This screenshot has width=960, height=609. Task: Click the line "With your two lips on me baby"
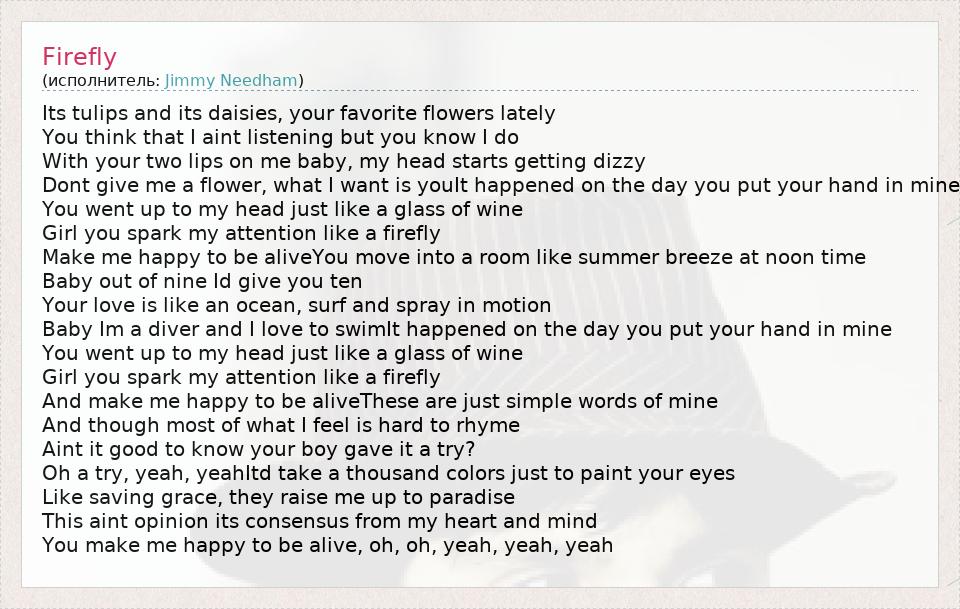pyautogui.click(x=343, y=161)
